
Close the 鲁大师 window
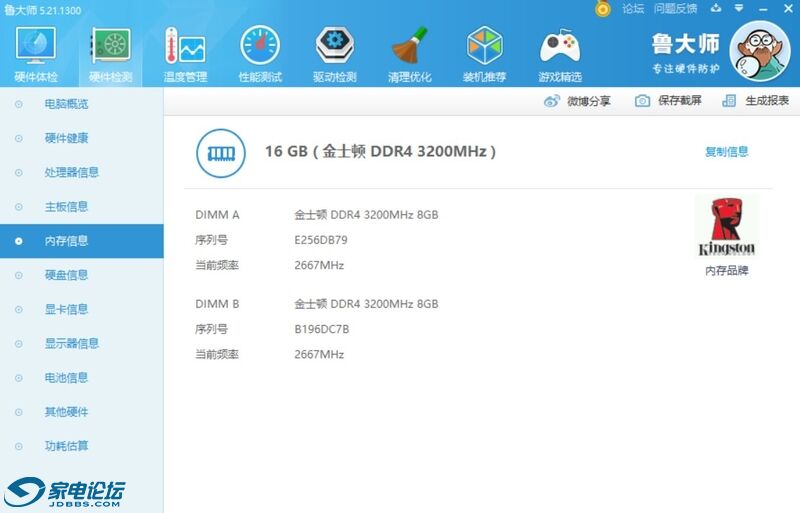pos(788,9)
